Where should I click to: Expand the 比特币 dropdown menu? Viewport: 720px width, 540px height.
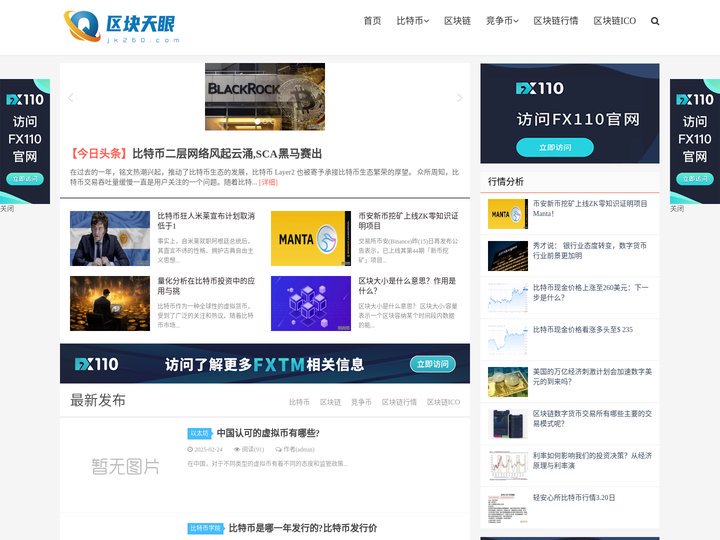(x=413, y=21)
